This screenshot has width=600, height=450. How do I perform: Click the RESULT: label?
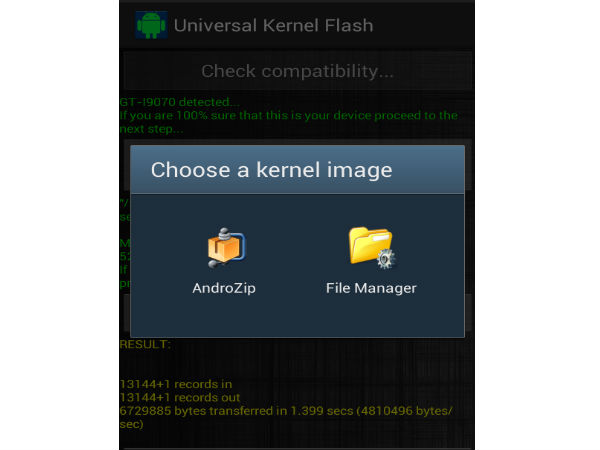pyautogui.click(x=145, y=344)
